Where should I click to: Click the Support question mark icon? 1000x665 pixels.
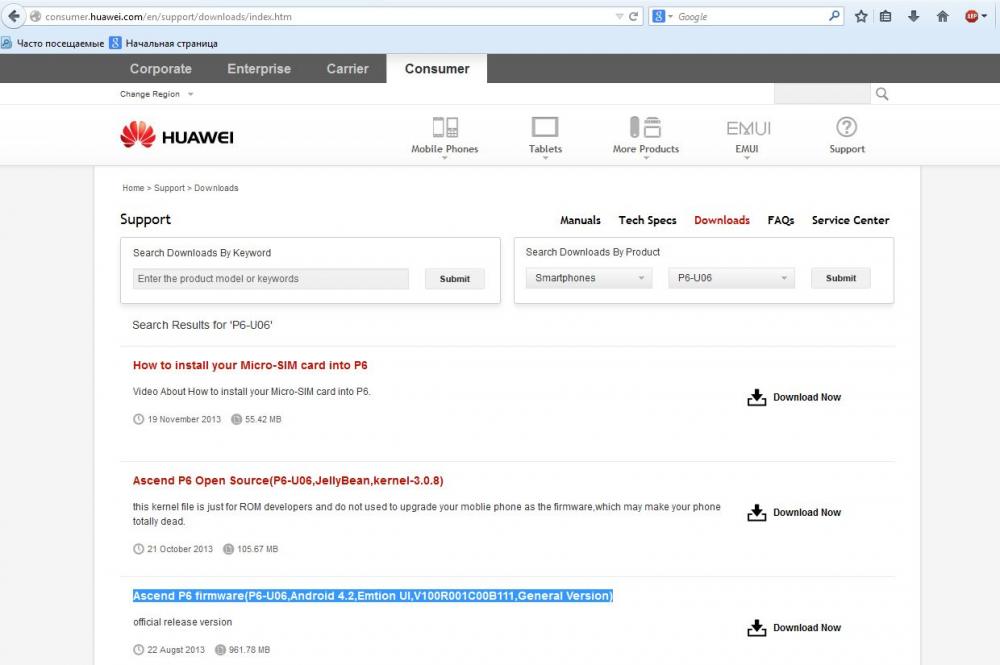[846, 127]
